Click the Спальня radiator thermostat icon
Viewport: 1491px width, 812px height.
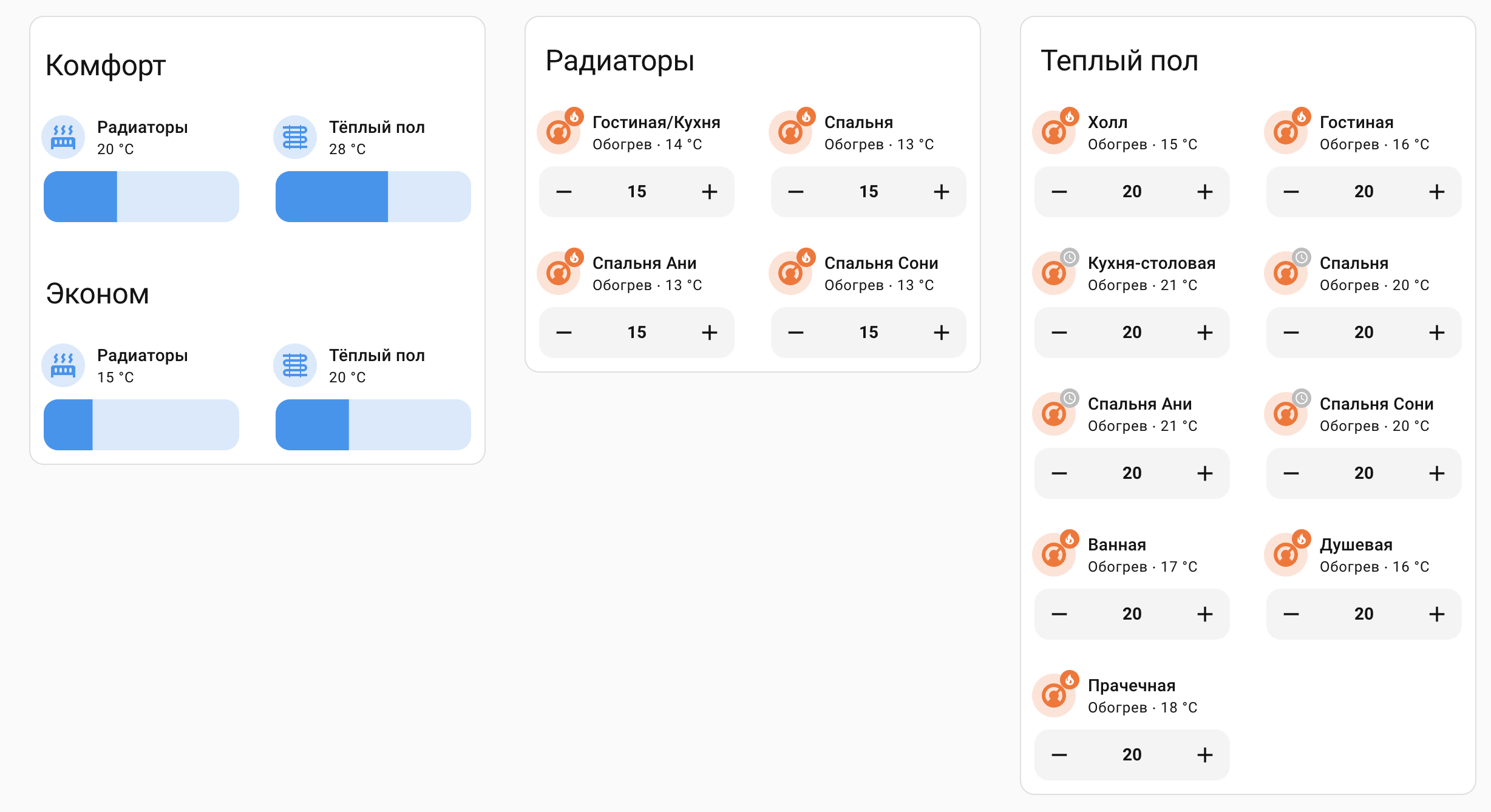pyautogui.click(x=790, y=132)
